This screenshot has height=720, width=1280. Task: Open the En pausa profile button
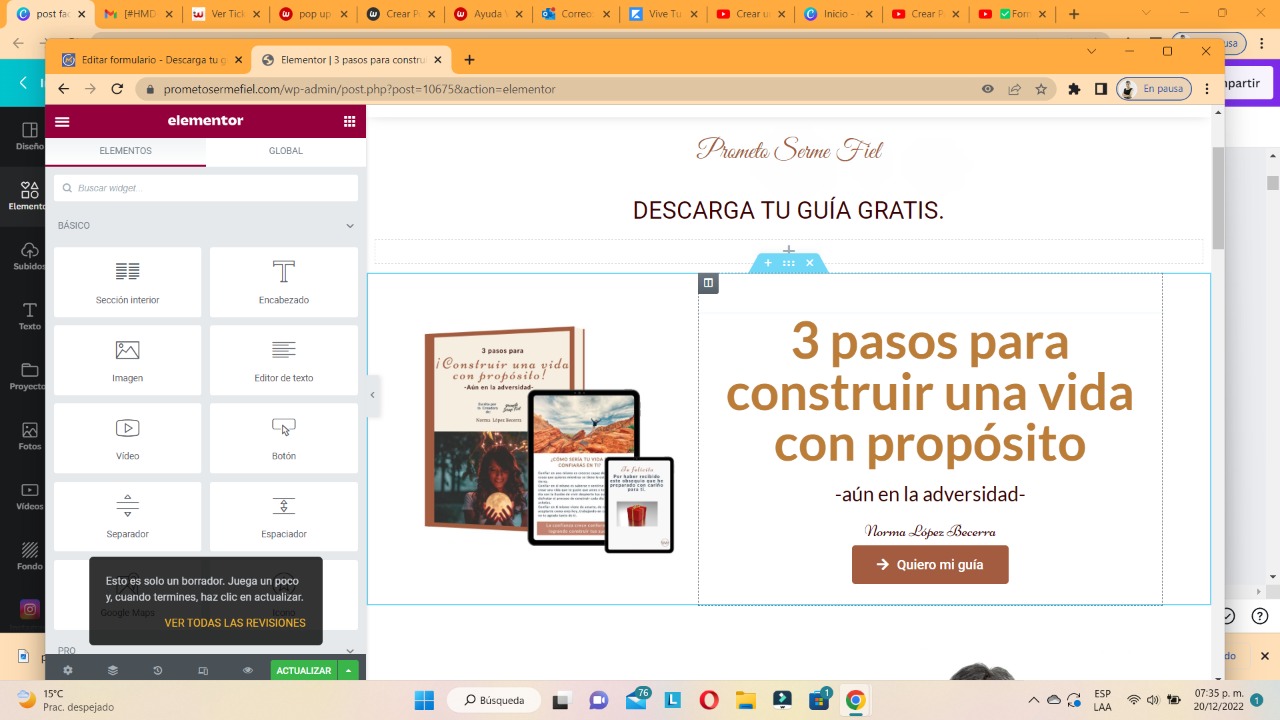[x=1153, y=89]
